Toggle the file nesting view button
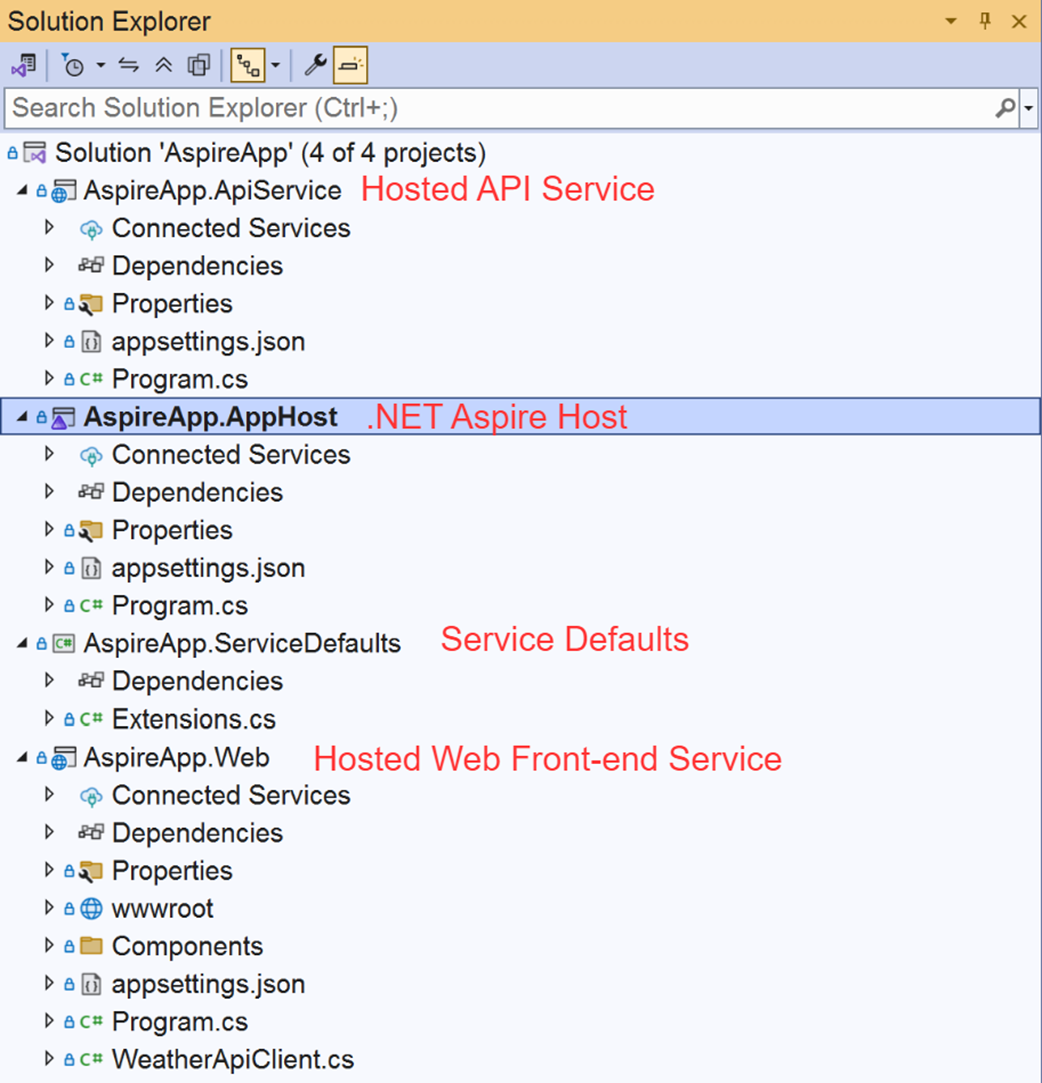1042x1083 pixels. tap(247, 66)
